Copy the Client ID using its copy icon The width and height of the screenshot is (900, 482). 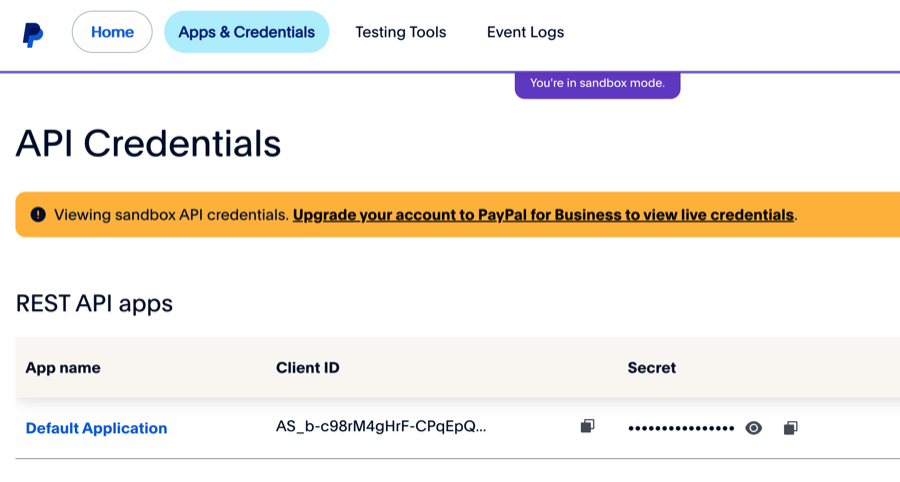(x=587, y=426)
